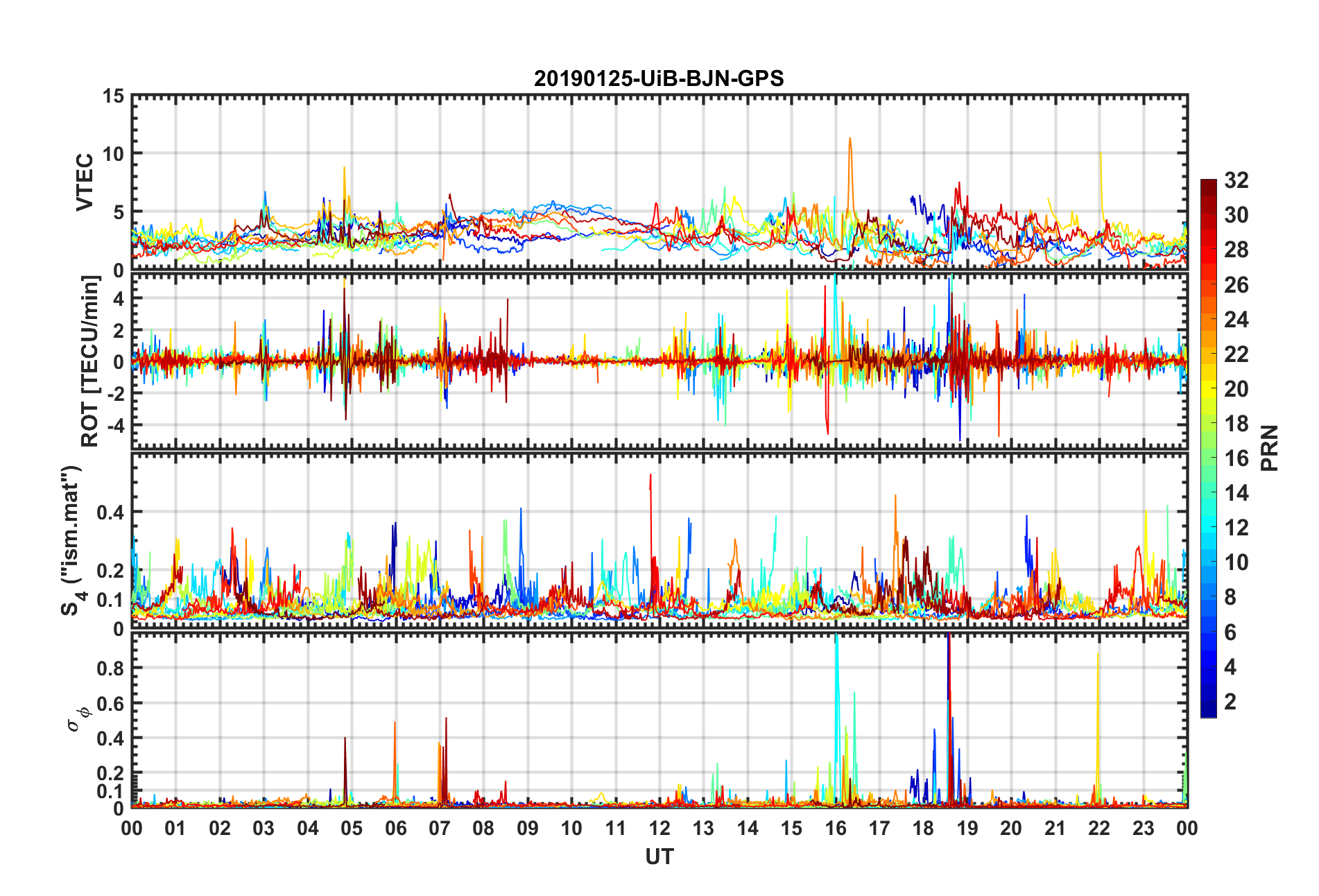Viewport: 1319px width, 896px height.
Task: Click the S4 ("ism.mat") axis label
Action: pyautogui.click(x=72, y=541)
